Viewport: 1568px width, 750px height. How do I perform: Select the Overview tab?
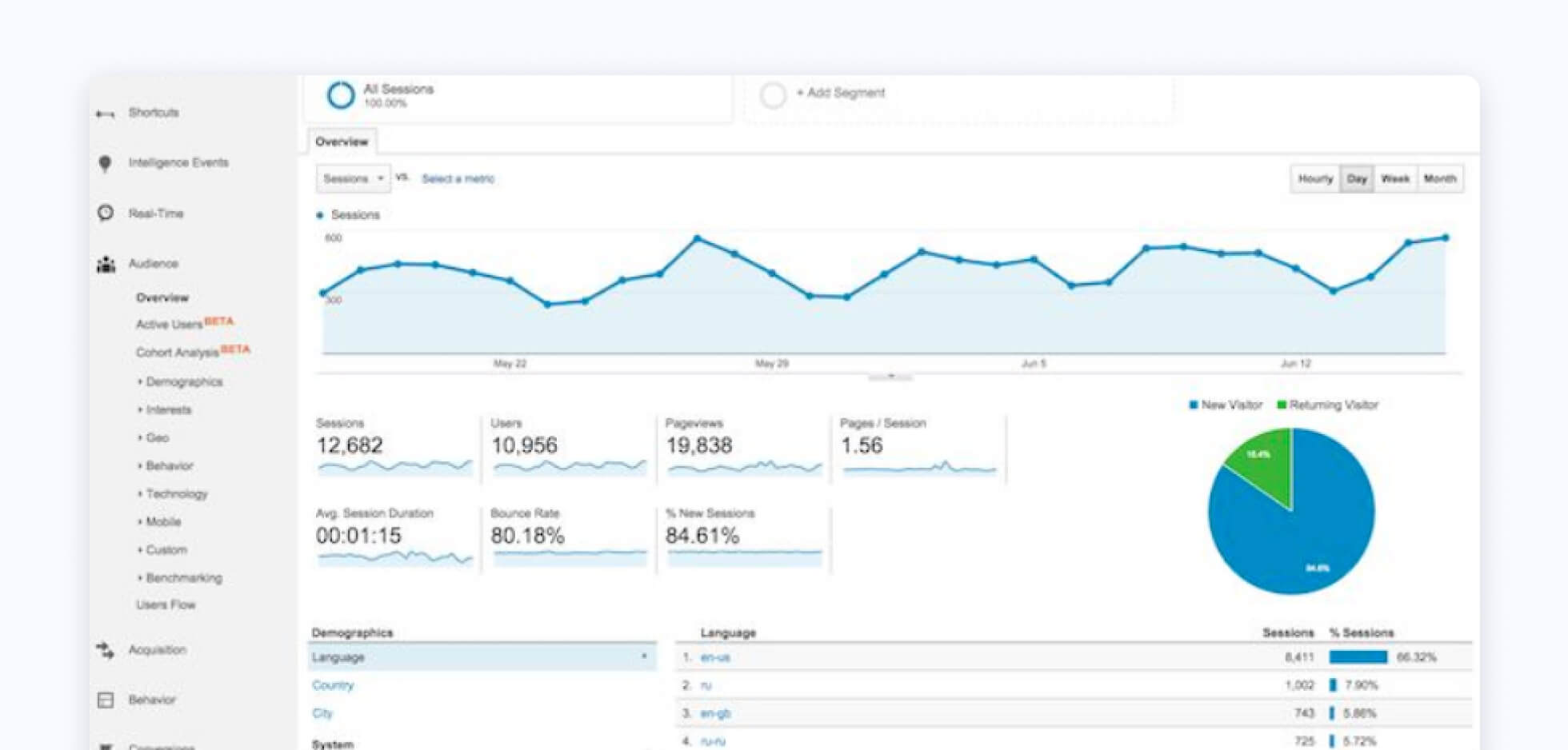[x=342, y=142]
